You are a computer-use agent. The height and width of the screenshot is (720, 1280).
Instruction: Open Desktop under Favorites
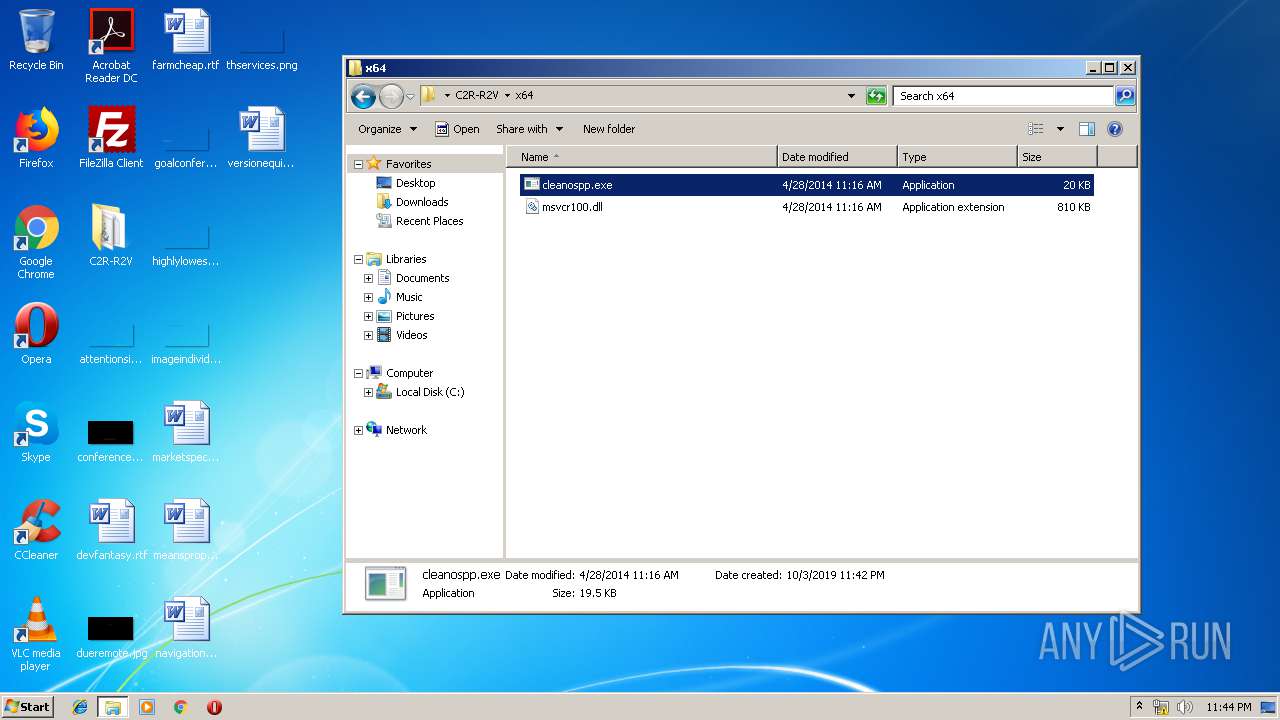[x=415, y=183]
